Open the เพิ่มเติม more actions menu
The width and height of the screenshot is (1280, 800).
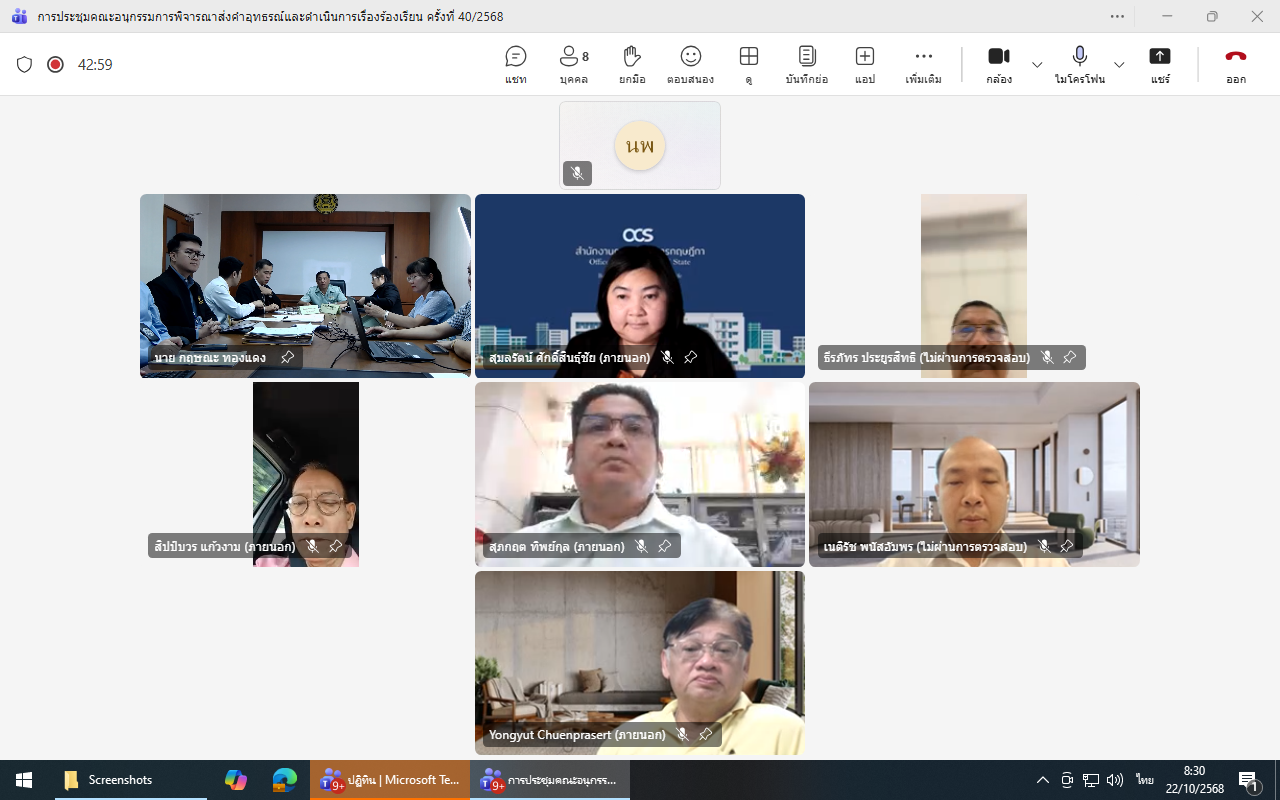(923, 65)
